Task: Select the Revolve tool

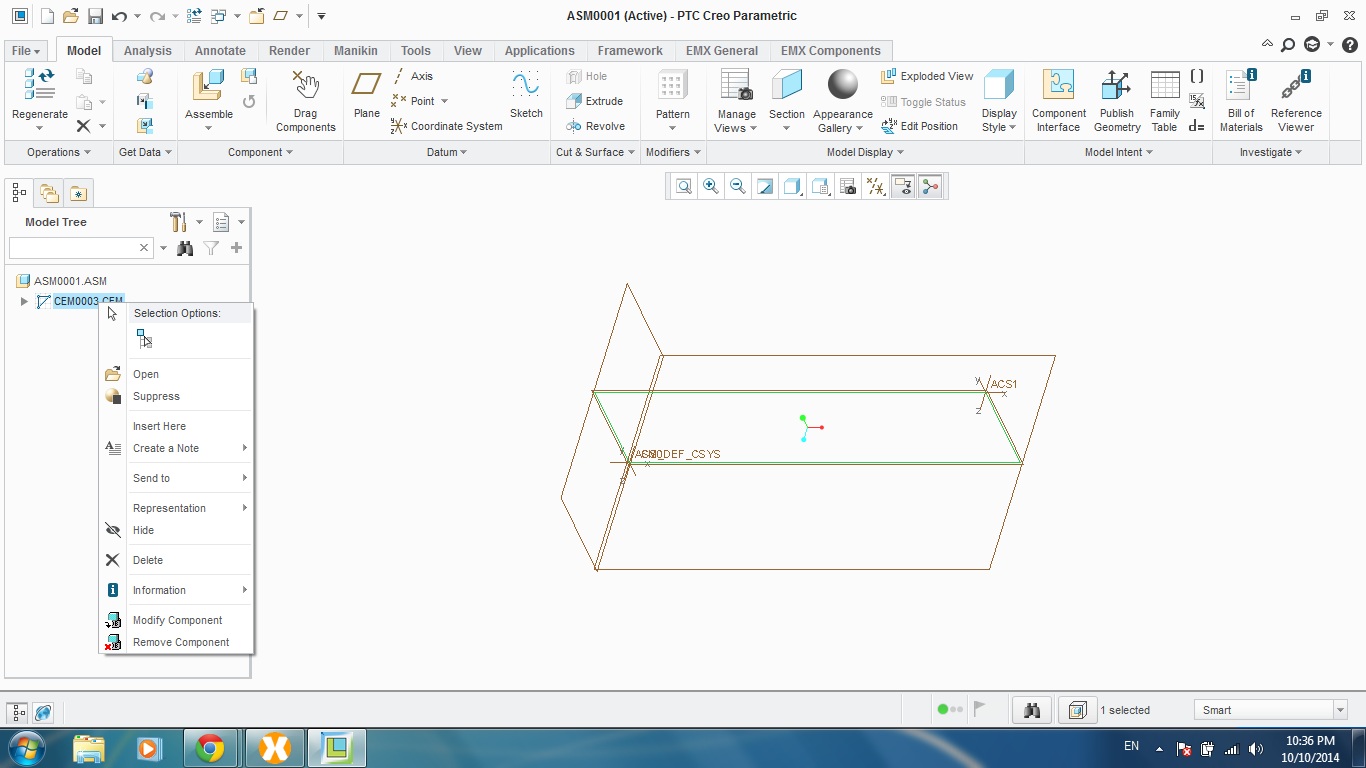Action: [595, 126]
